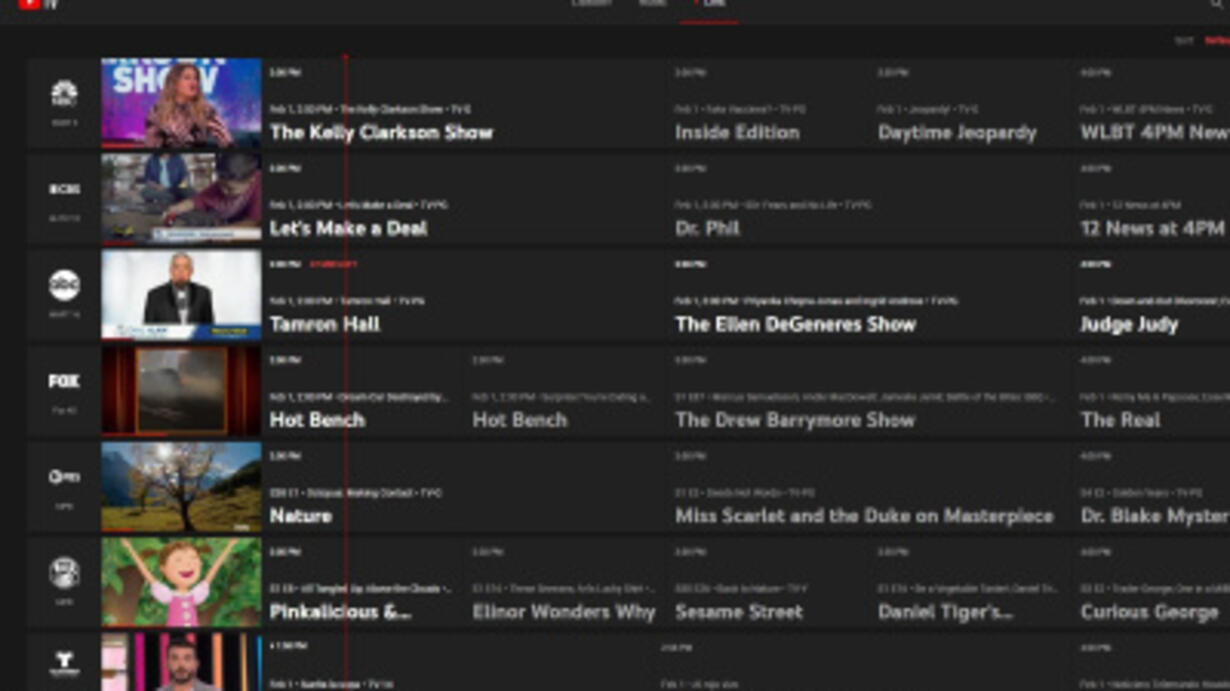
Task: Select the CBS channel logo
Action: (x=64, y=190)
